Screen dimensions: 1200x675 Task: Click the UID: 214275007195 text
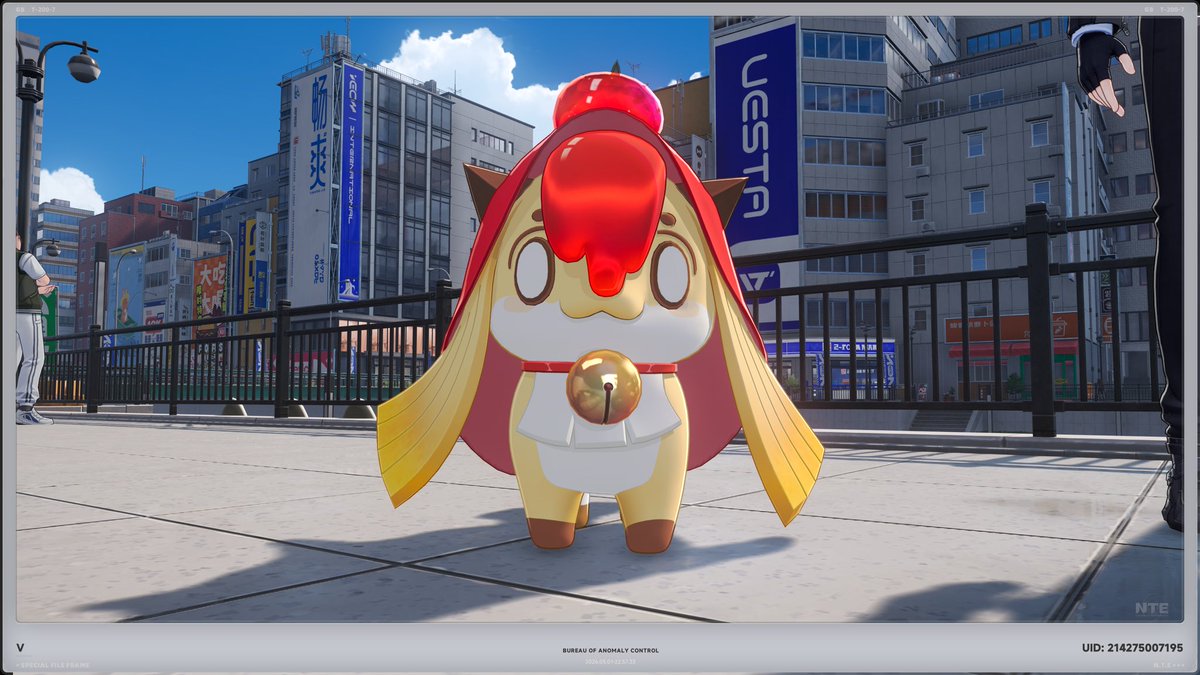click(1132, 648)
